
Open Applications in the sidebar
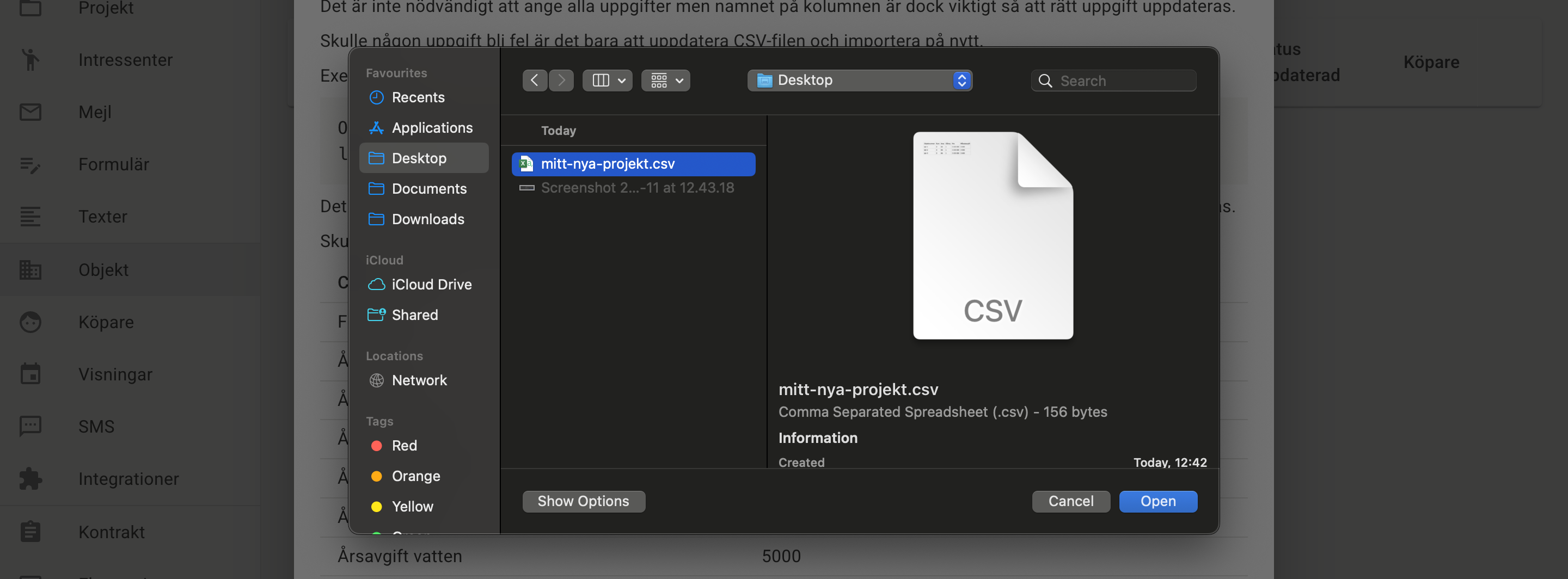point(432,128)
